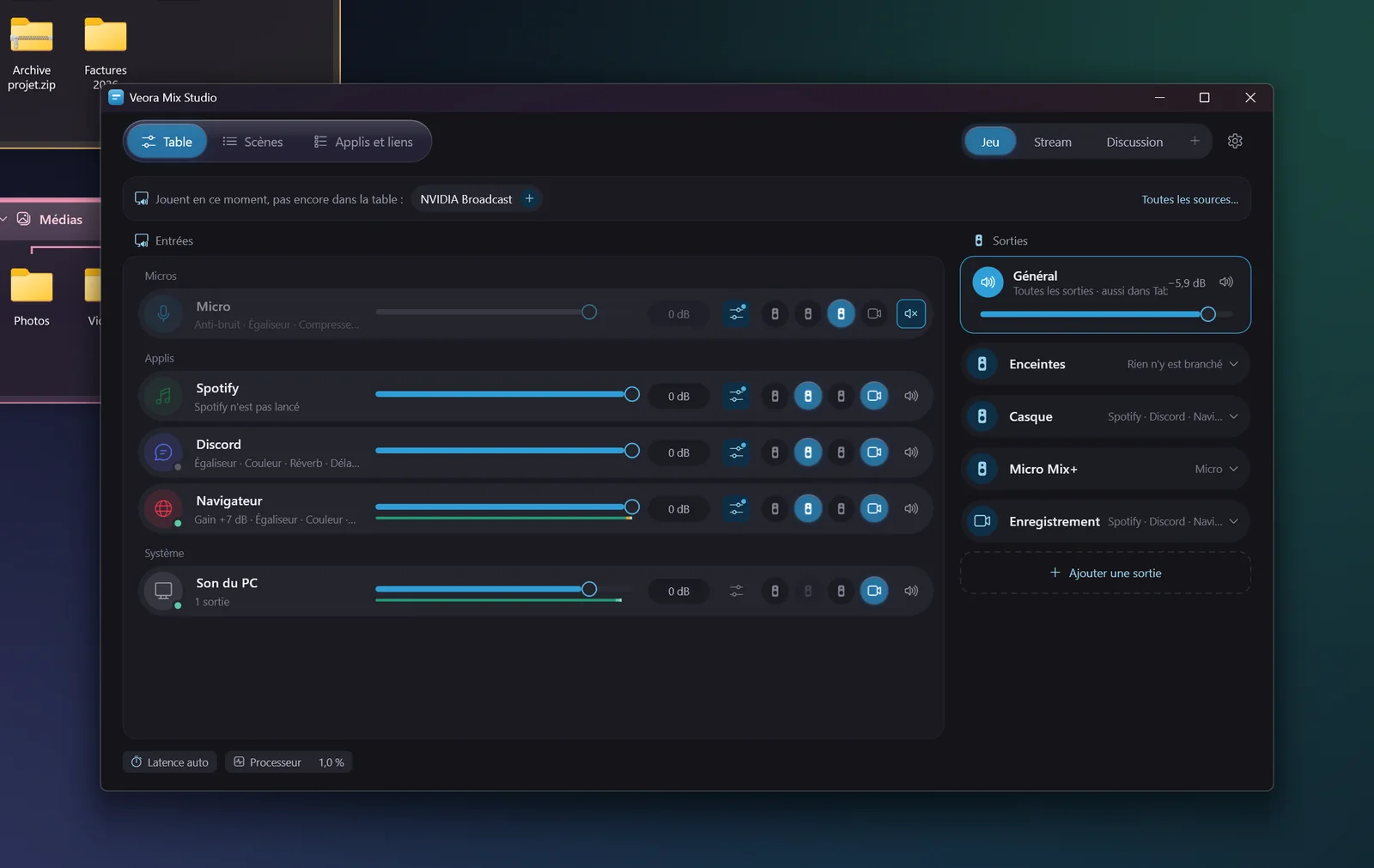Open the settings gear in Veora Mix Studio
Viewport: 1374px width, 868px height.
pos(1235,141)
